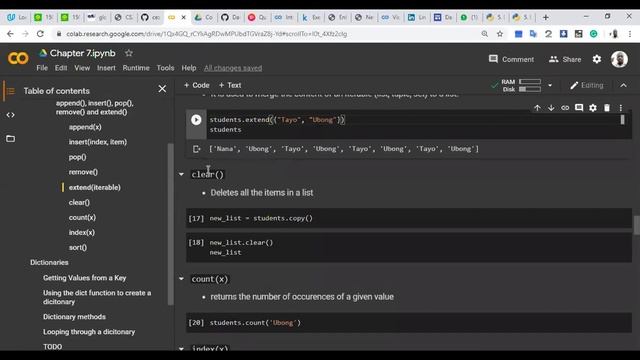640x360 pixels.
Task: Click the browser back arrow
Action: pos(10,34)
